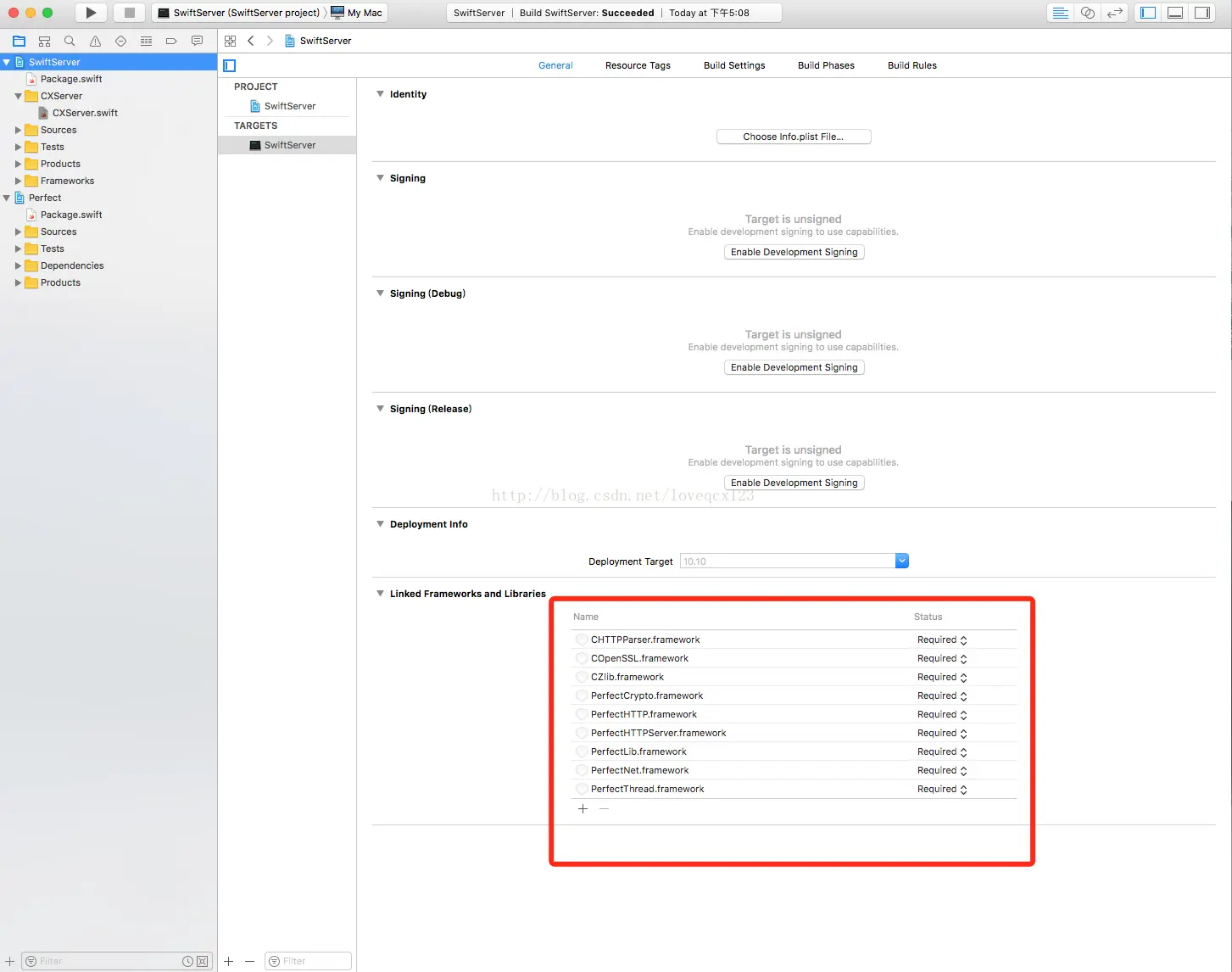
Task: Show the assistant editor
Action: tap(1087, 13)
